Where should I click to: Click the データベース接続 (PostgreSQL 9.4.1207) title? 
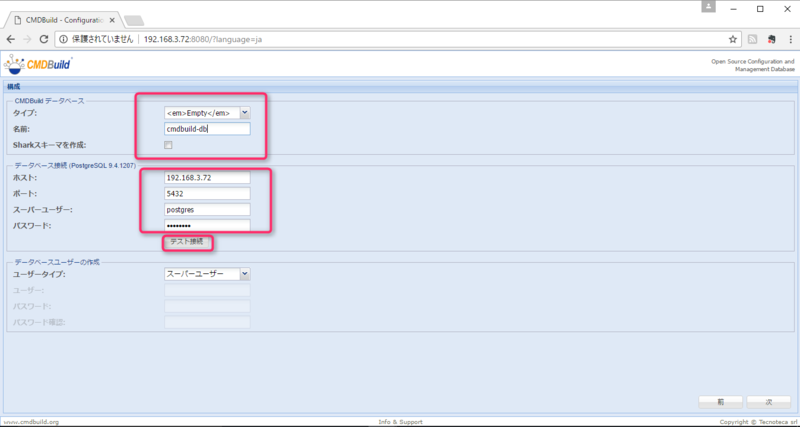coord(74,166)
